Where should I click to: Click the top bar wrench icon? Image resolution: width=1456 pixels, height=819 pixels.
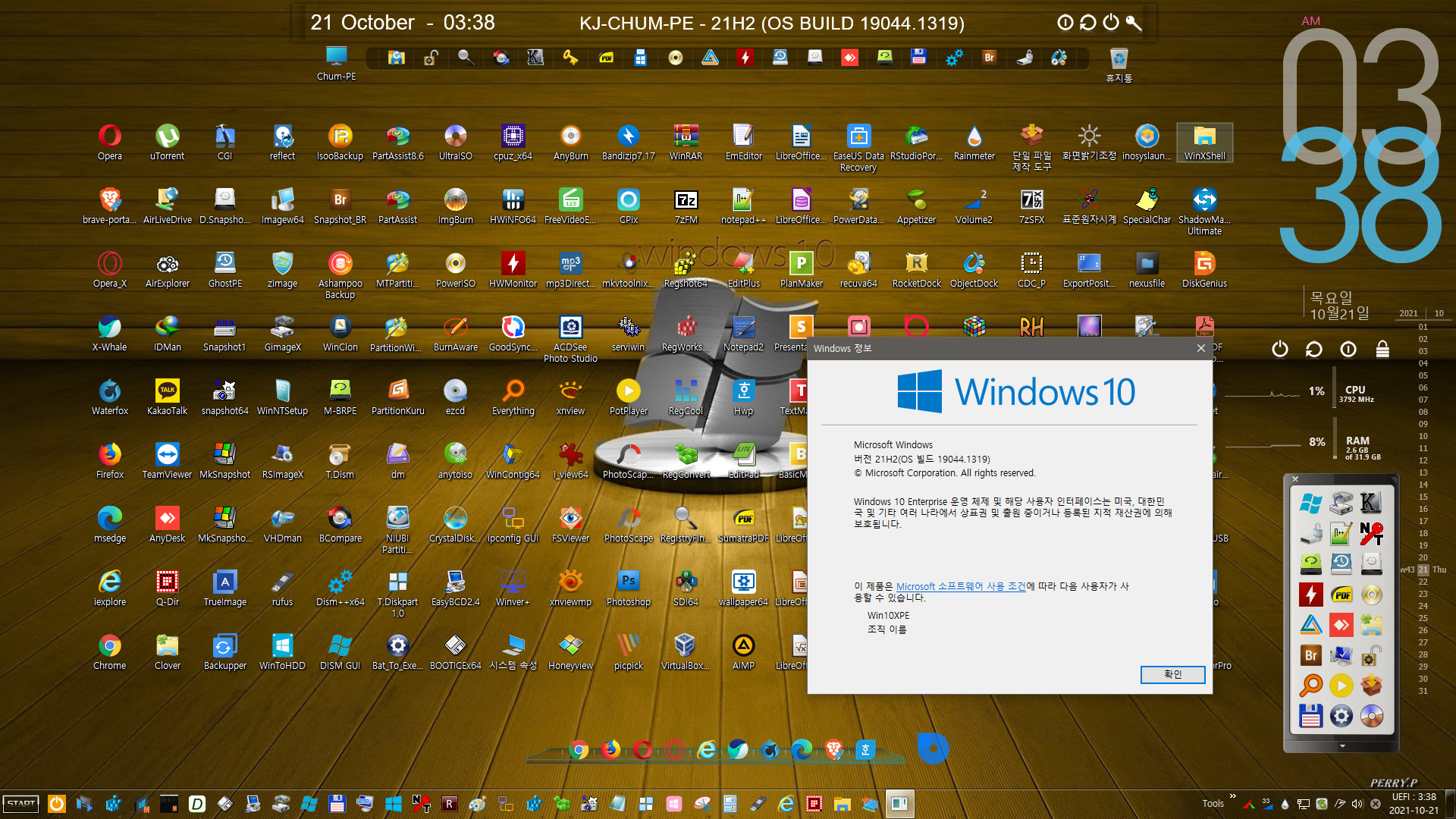tap(1134, 23)
